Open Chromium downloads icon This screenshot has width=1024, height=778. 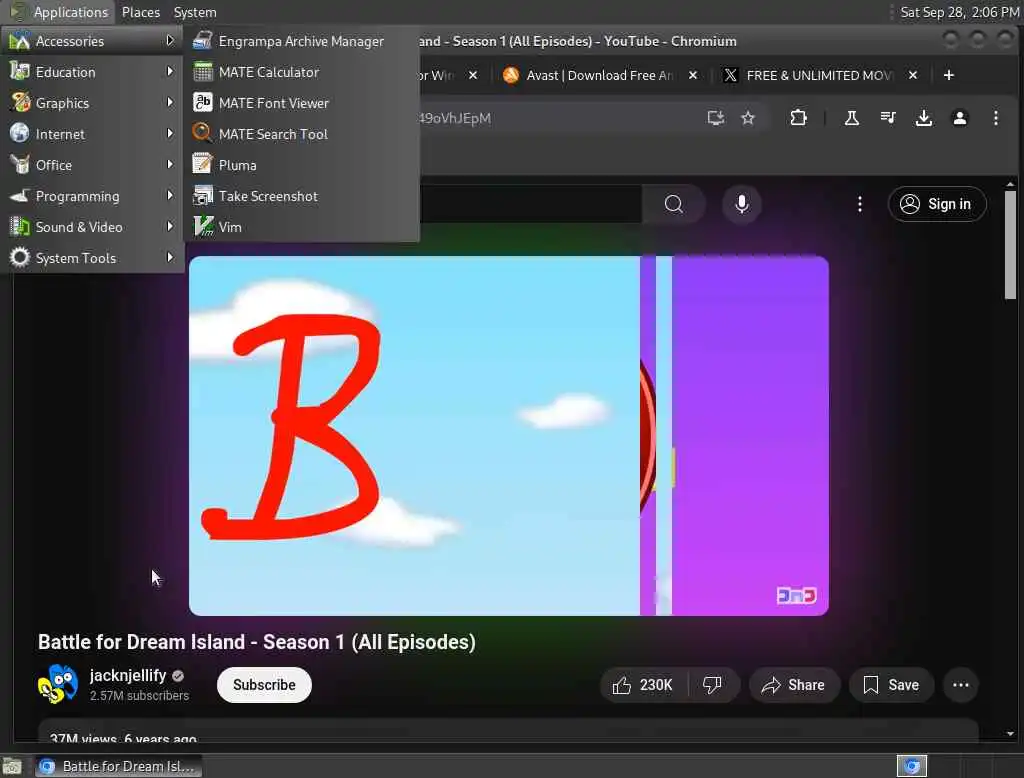pos(923,118)
